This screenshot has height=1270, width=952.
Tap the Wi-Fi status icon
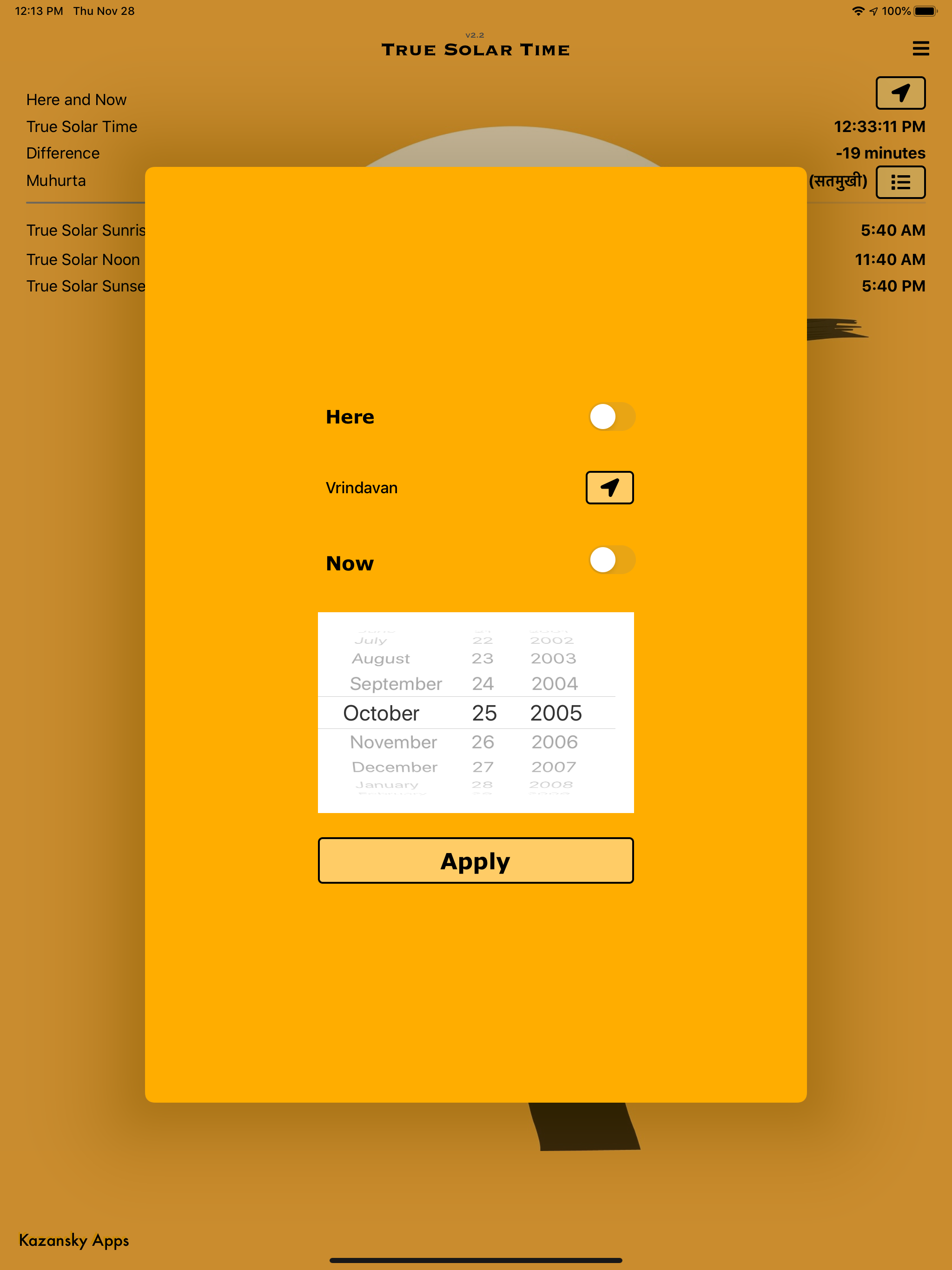(x=858, y=11)
